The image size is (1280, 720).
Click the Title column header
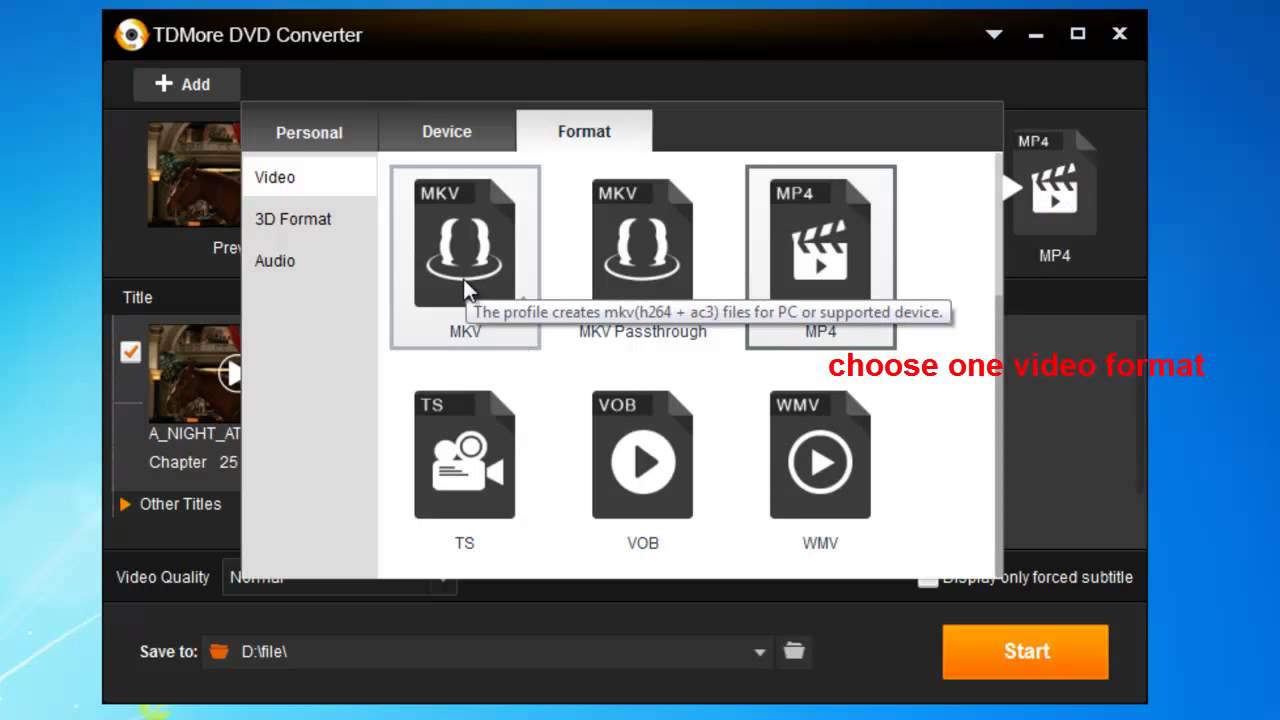click(x=137, y=297)
